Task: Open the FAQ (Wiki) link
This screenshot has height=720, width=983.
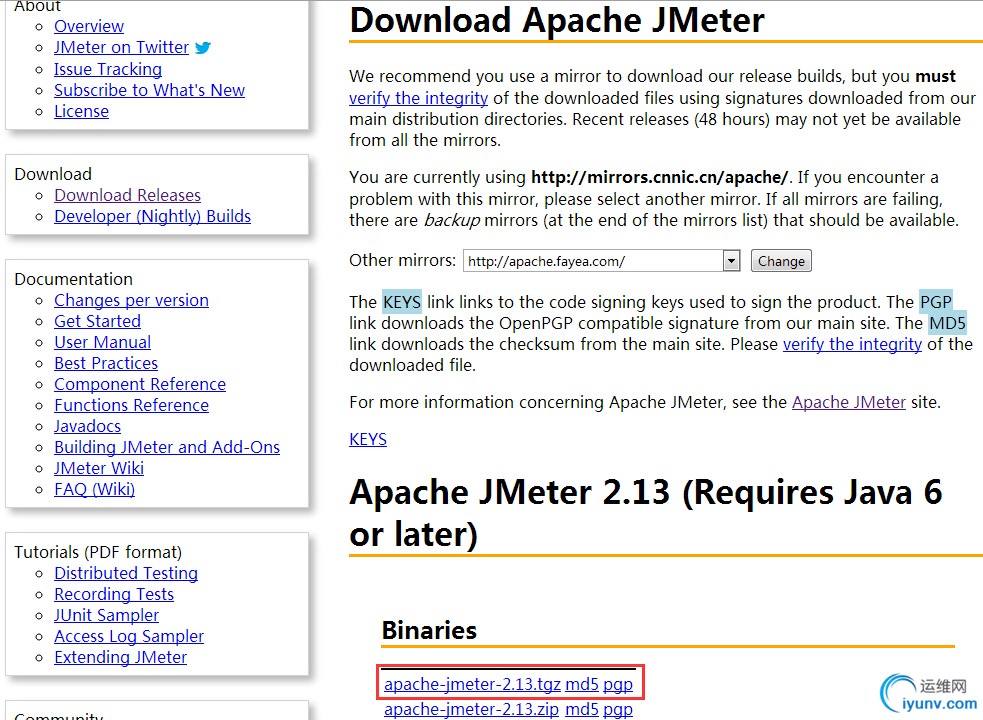Action: [x=94, y=489]
